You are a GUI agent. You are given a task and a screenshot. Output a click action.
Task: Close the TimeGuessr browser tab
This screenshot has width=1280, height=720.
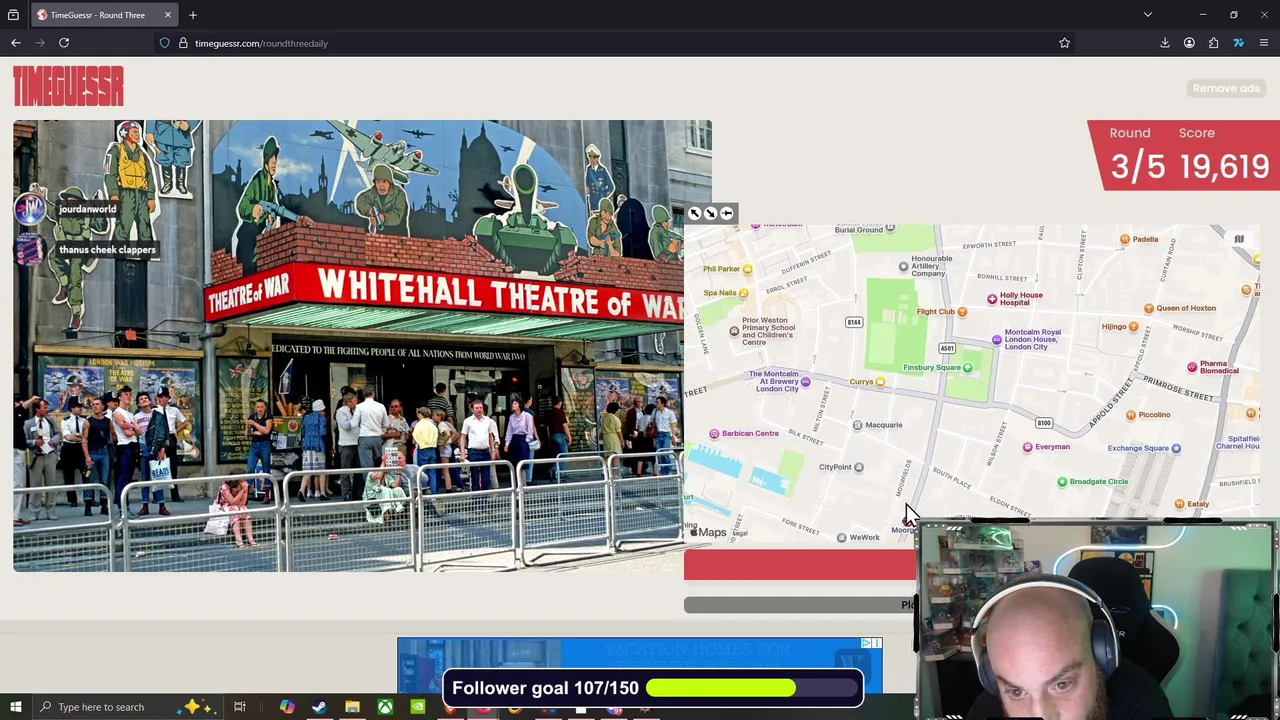167,15
